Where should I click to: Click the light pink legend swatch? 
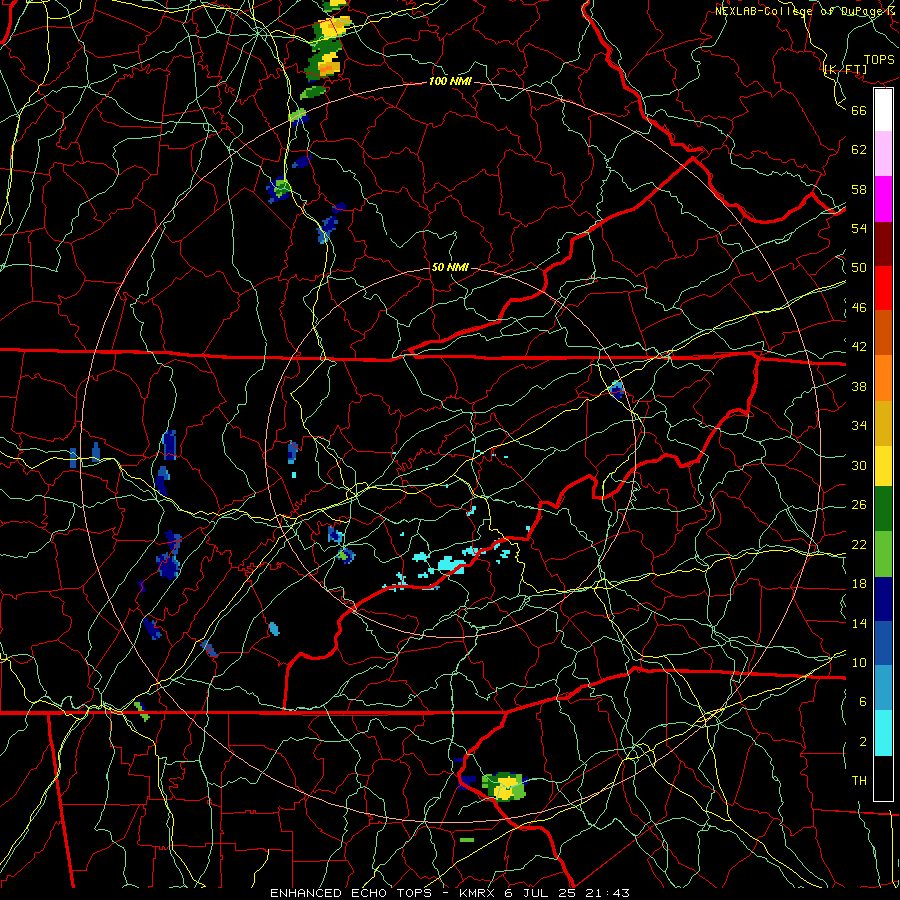click(x=883, y=154)
